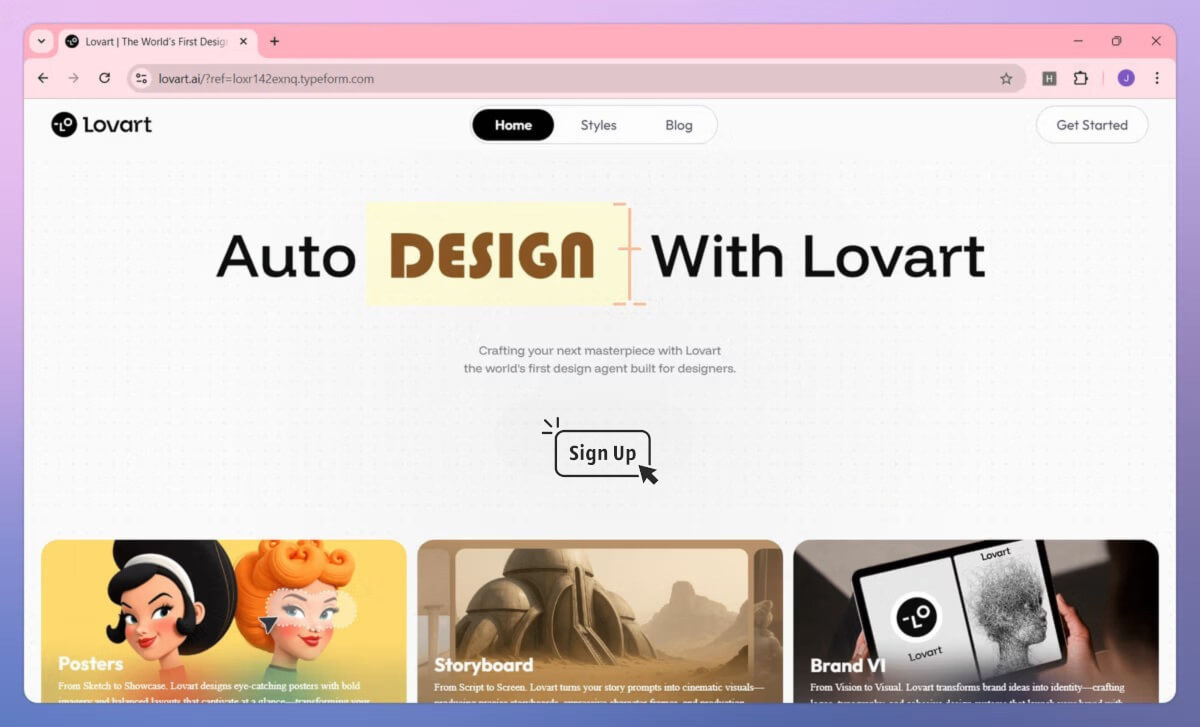Open a new browser tab

(x=275, y=41)
